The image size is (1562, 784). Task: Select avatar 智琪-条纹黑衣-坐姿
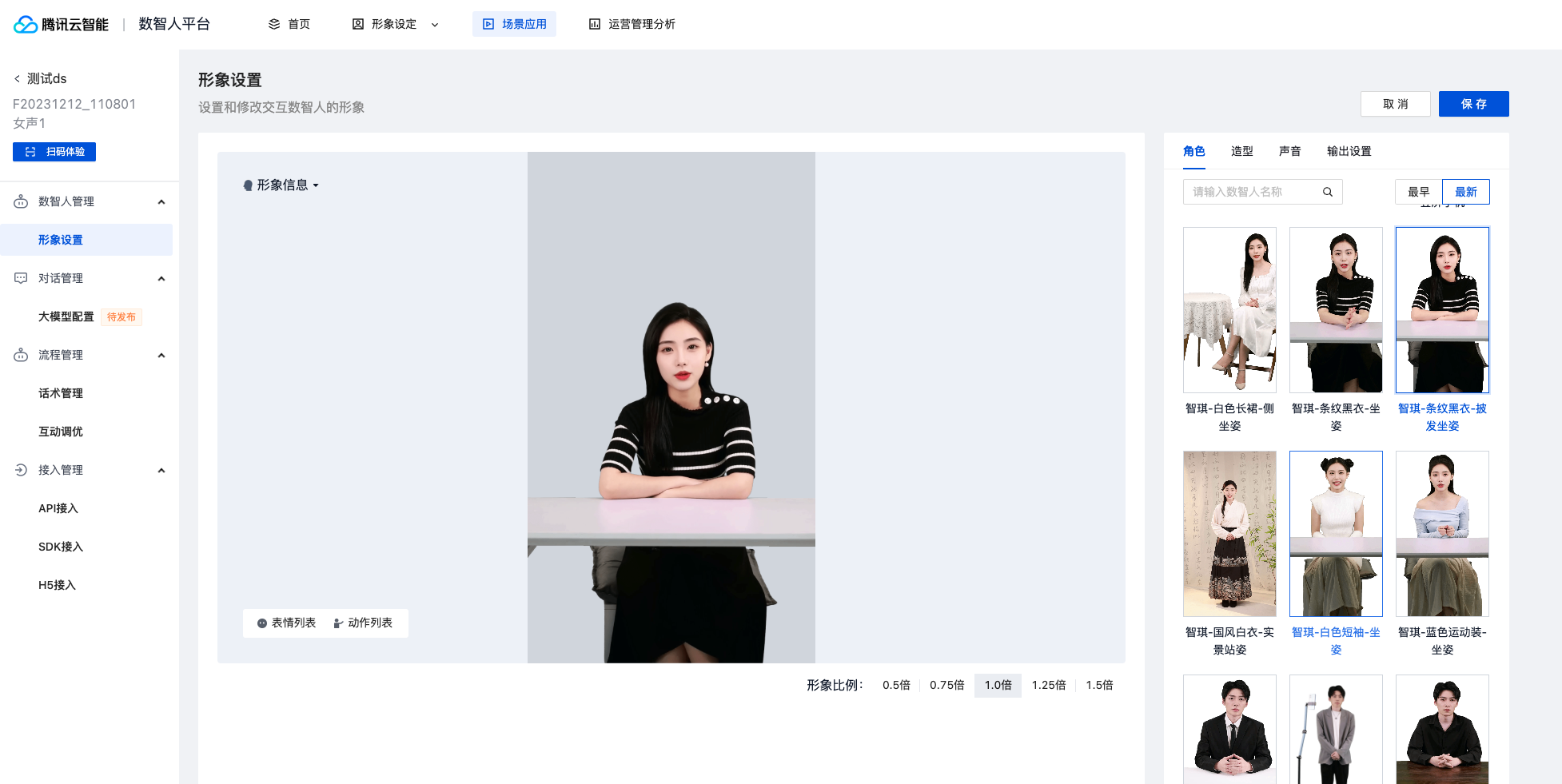1336,310
